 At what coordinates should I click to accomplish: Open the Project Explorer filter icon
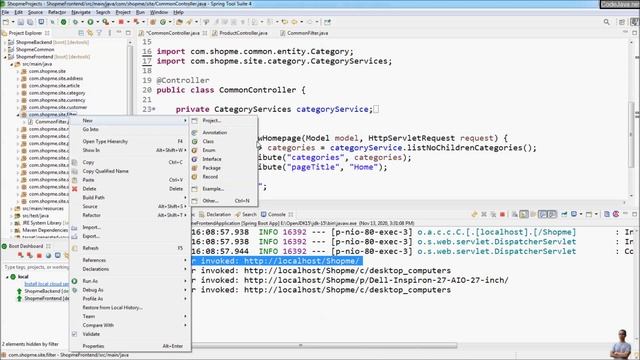[99, 33]
